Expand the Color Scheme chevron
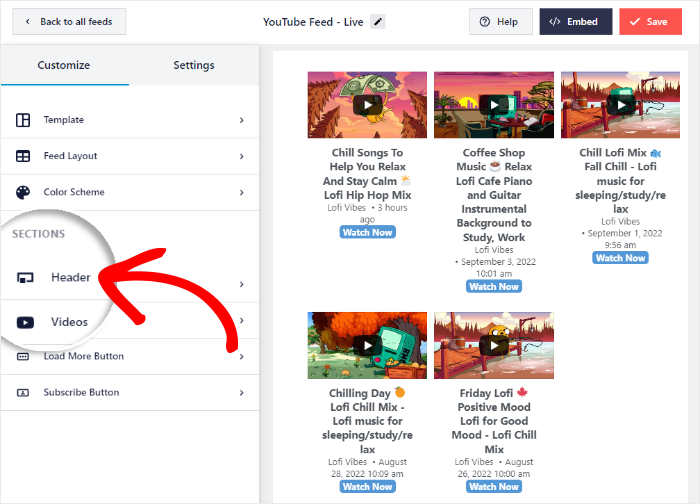 tap(242, 192)
